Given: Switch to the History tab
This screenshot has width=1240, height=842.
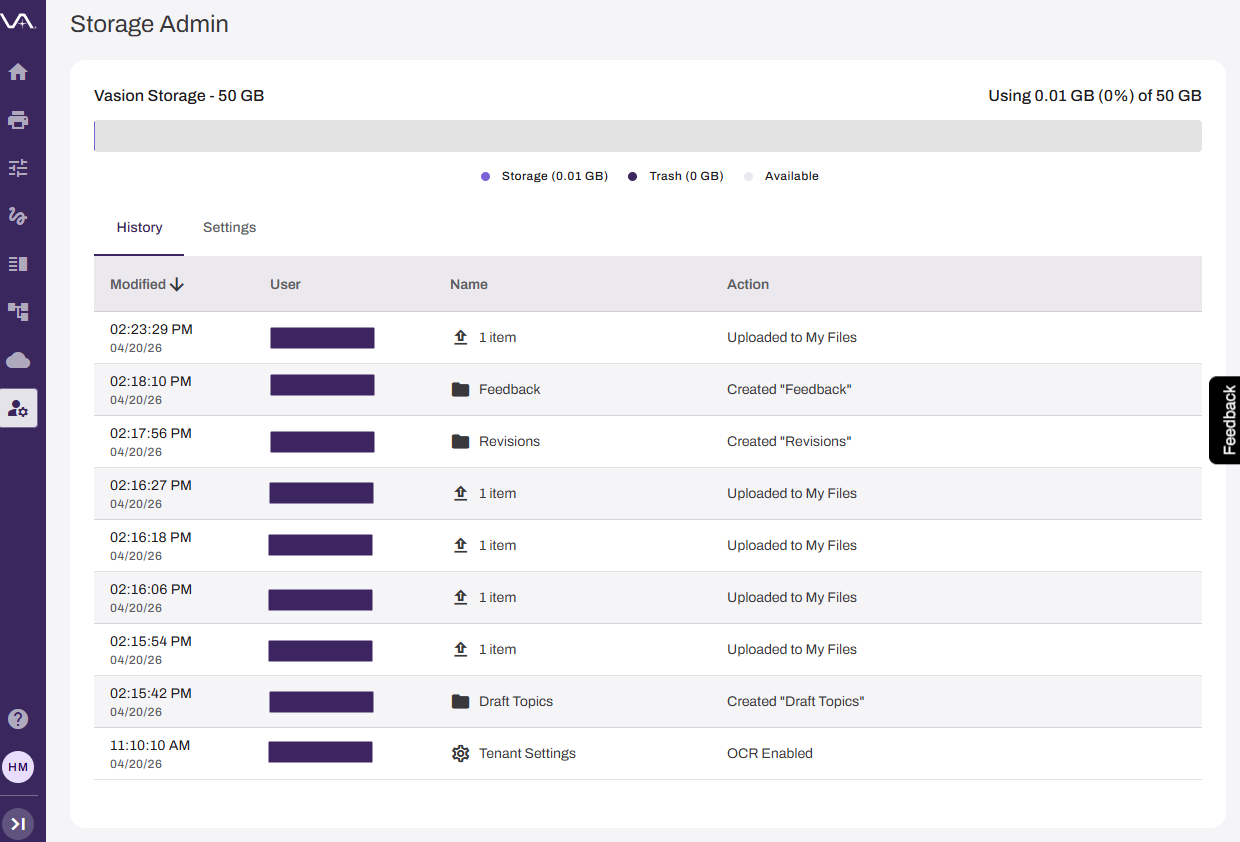Looking at the screenshot, I should [x=139, y=228].
